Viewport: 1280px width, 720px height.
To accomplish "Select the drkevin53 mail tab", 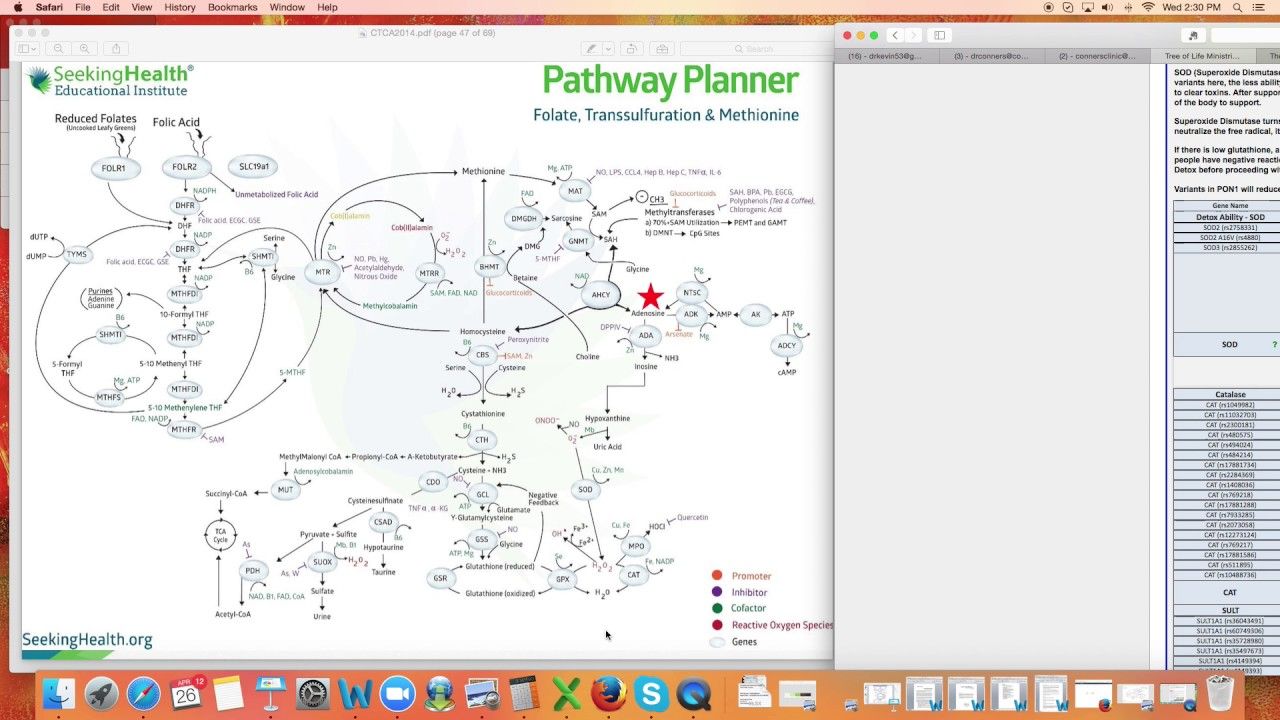I will (x=884, y=56).
